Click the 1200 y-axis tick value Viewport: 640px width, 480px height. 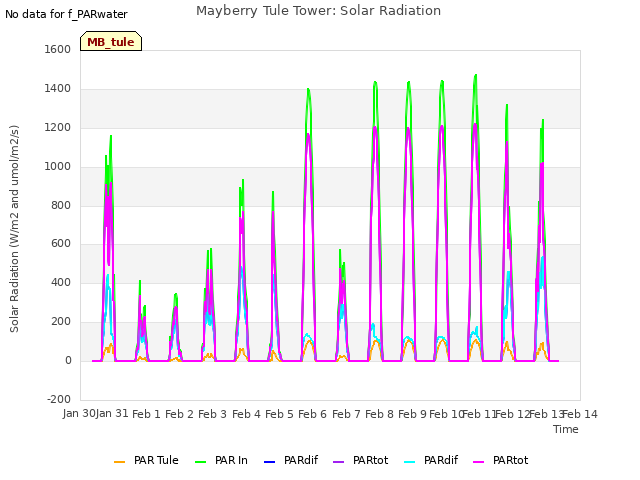[x=58, y=128]
